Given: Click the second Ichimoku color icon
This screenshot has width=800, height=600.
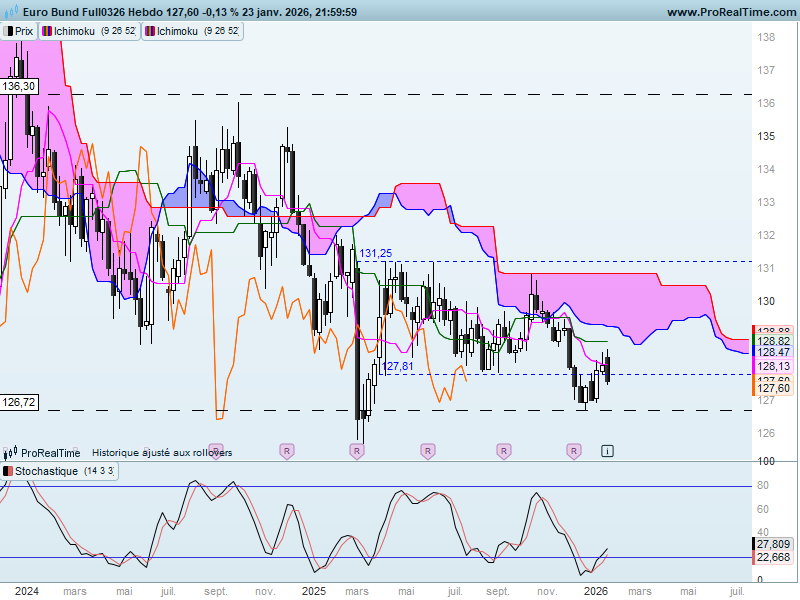Looking at the screenshot, I should coord(150,31).
